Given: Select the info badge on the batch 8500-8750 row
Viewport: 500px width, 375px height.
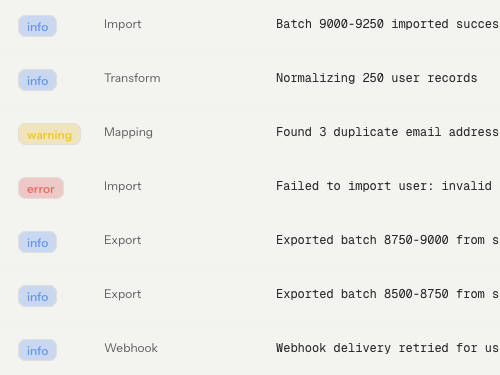Looking at the screenshot, I should tap(37, 296).
